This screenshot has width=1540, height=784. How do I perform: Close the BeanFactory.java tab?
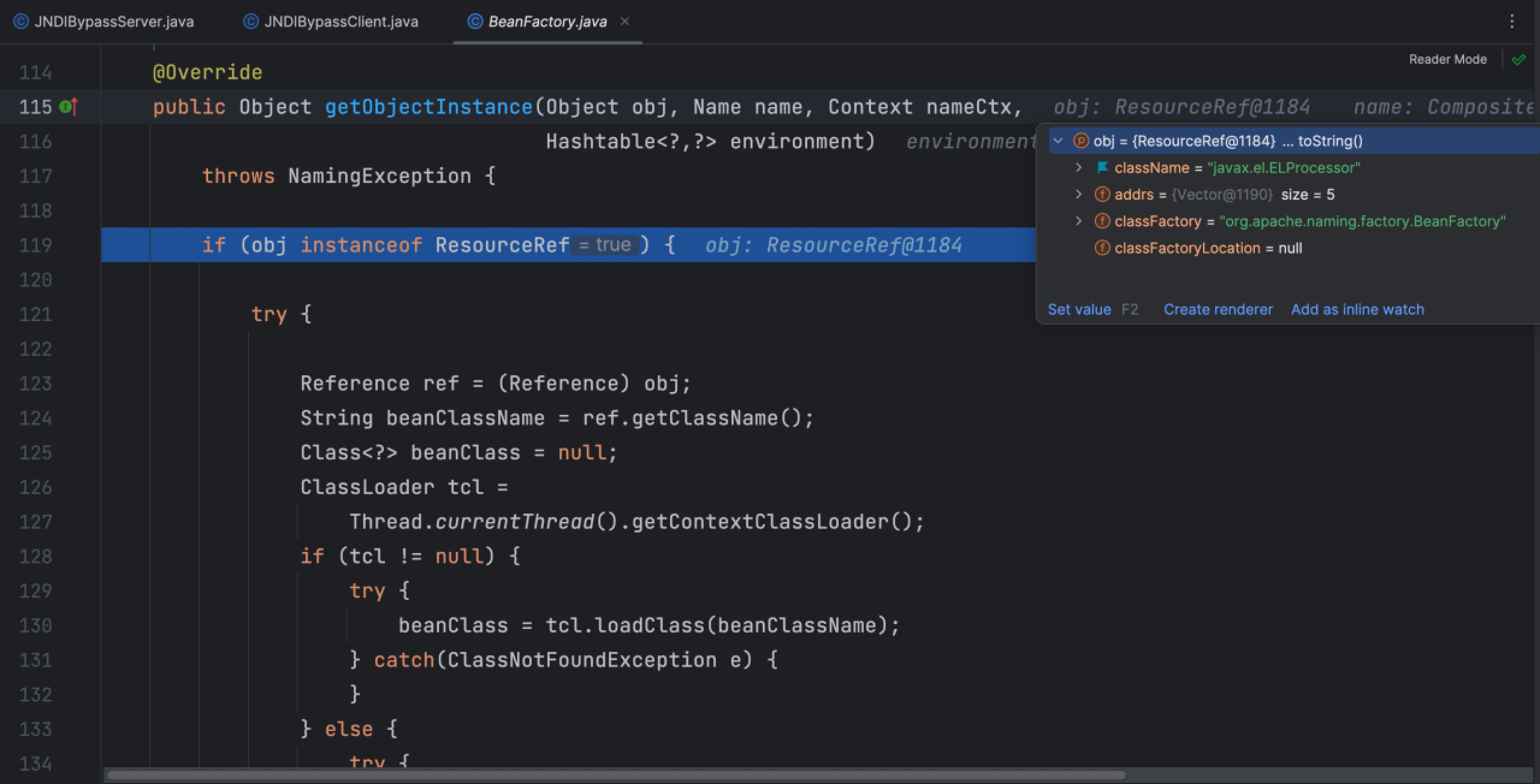pyautogui.click(x=625, y=22)
